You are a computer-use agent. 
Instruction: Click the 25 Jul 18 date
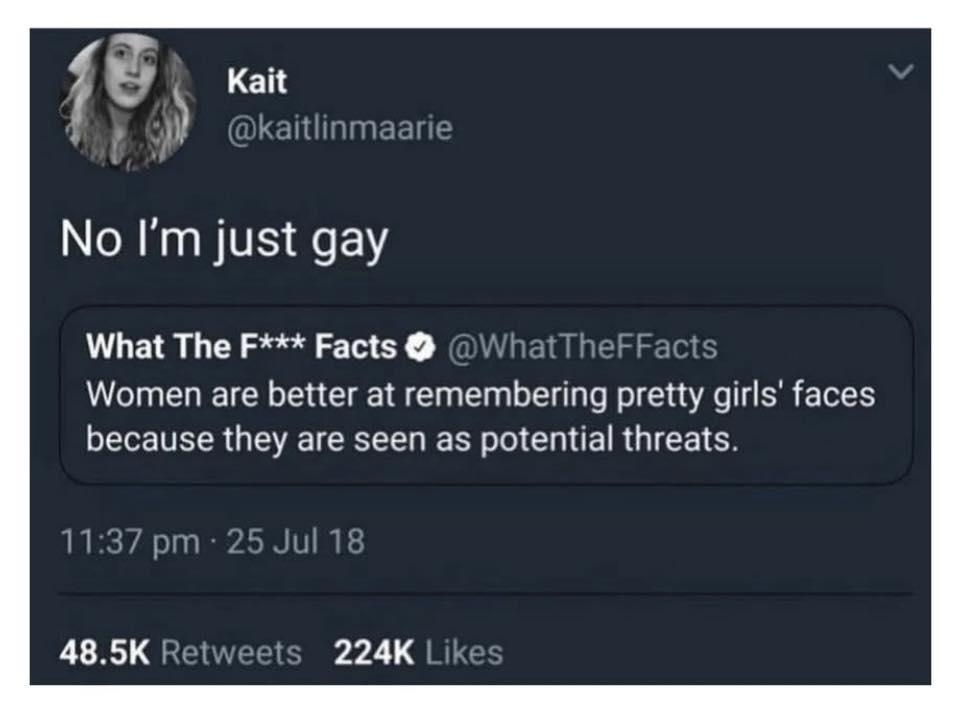296,541
